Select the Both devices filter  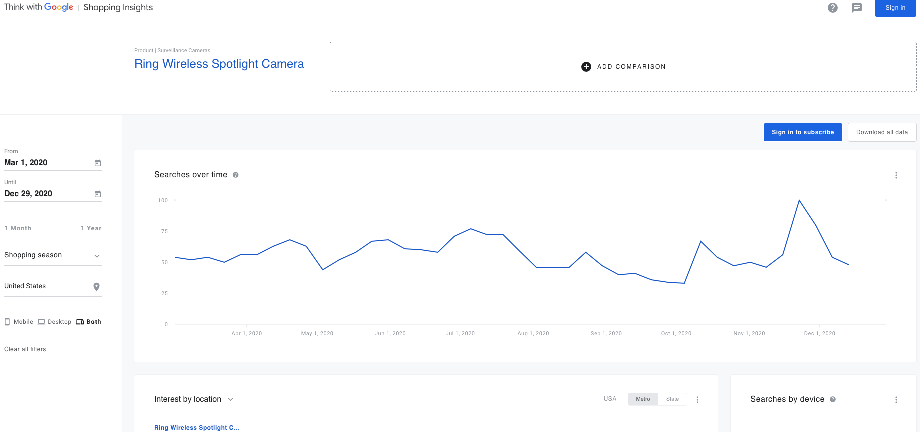click(88, 322)
